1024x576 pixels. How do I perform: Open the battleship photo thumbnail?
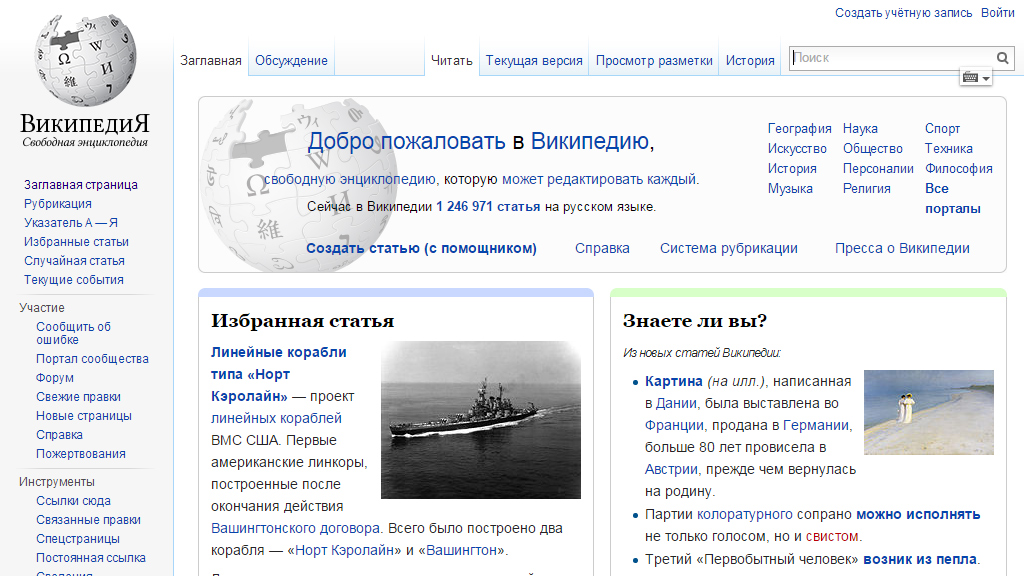coord(481,420)
